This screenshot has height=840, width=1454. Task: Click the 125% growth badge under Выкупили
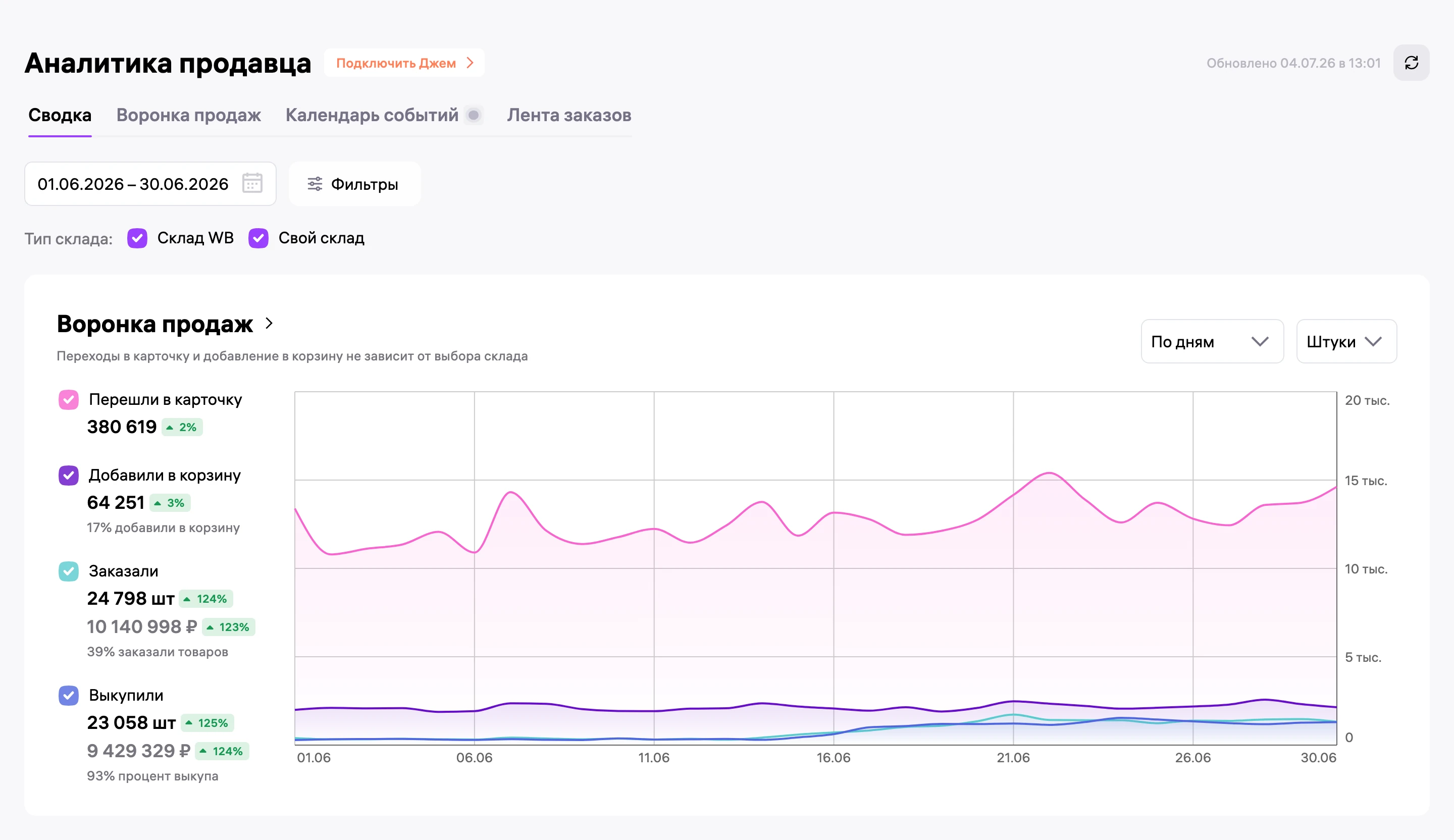207,723
